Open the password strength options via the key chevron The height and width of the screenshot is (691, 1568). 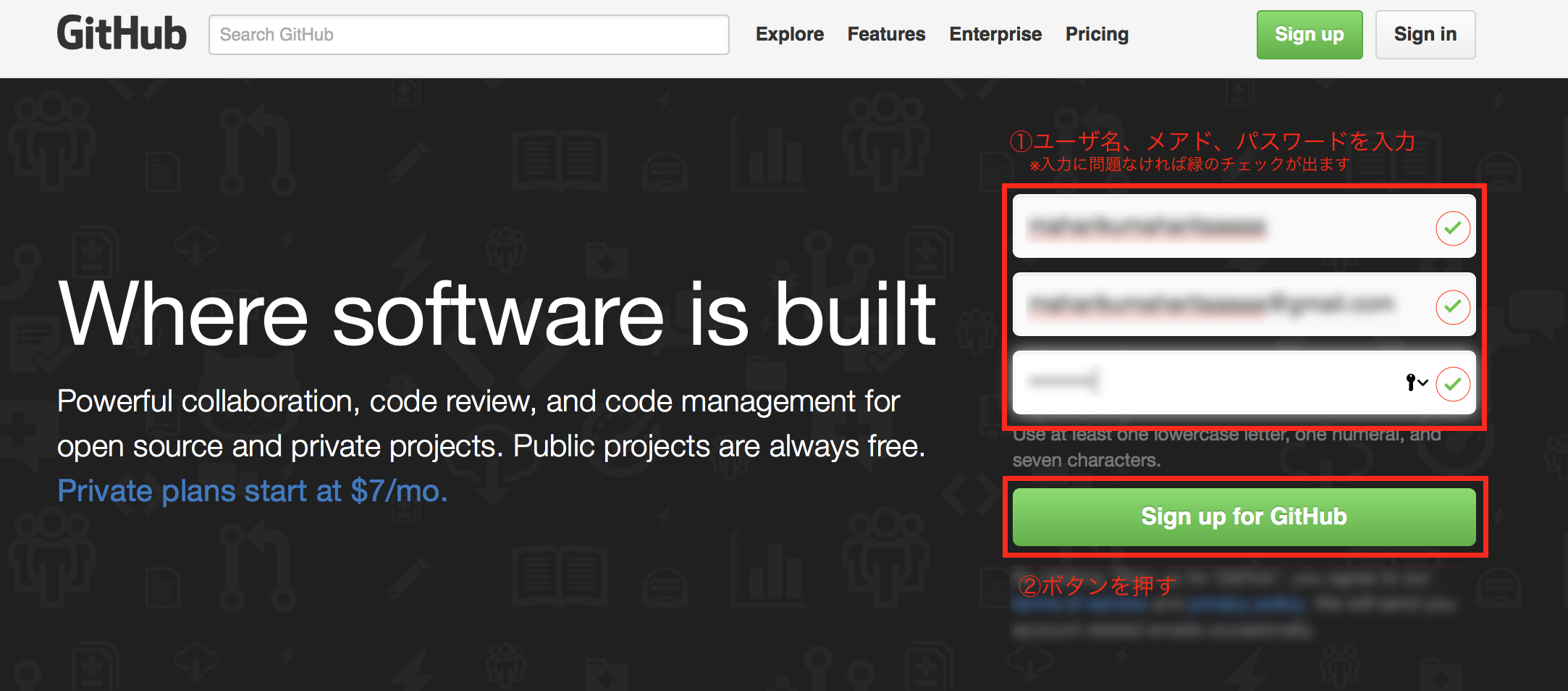pyautogui.click(x=1422, y=384)
